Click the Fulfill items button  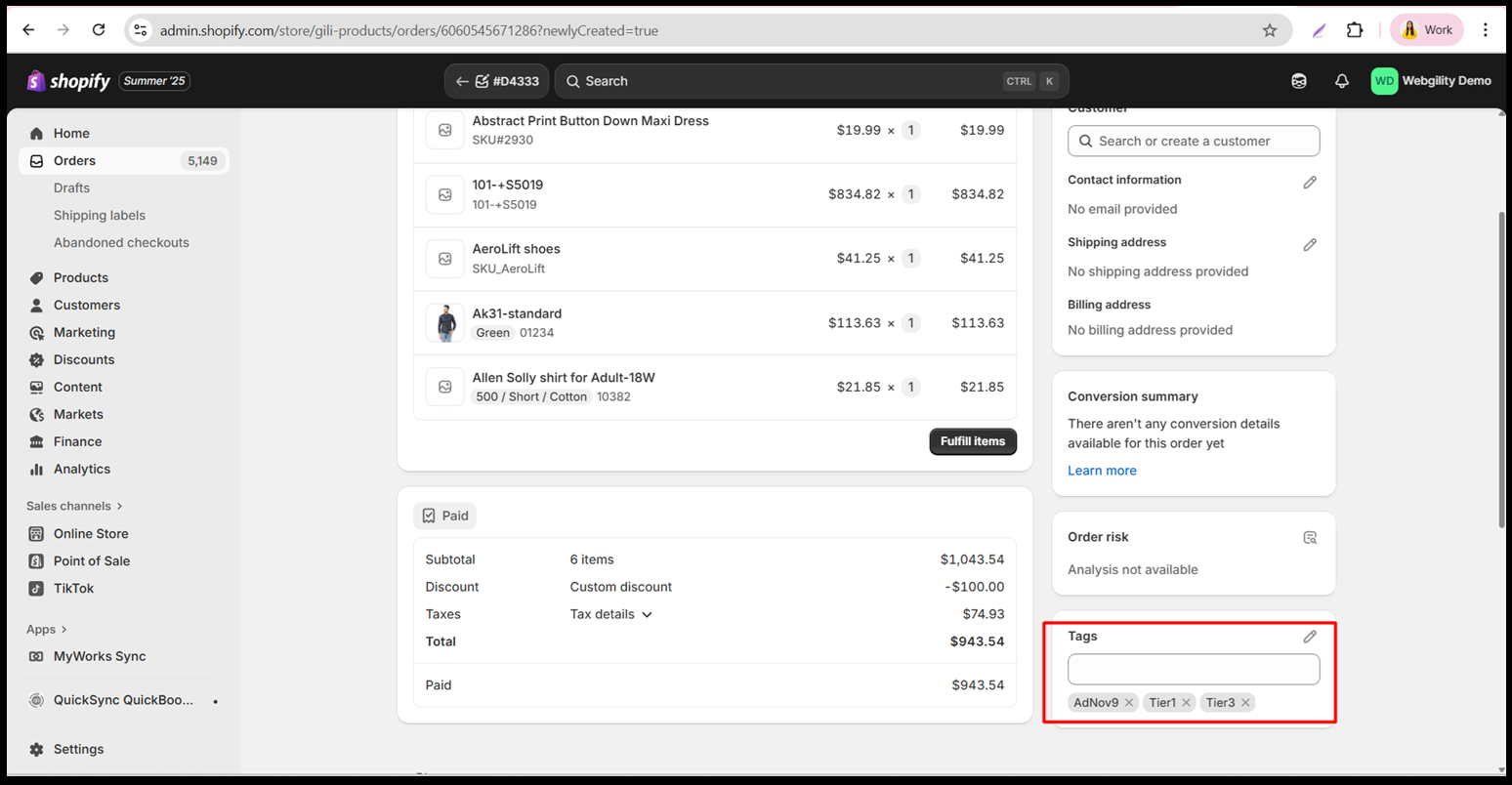point(972,441)
